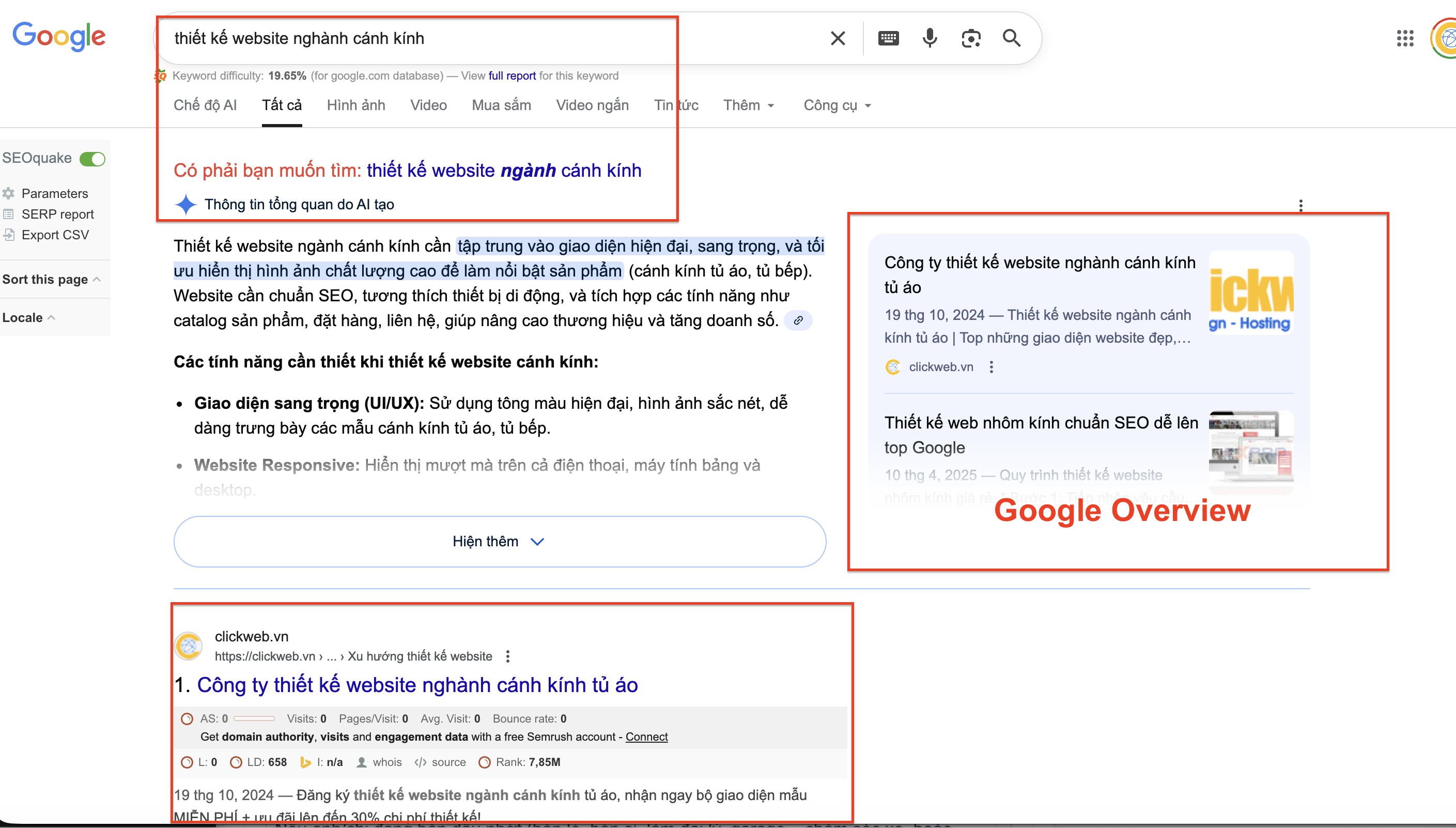The image size is (1456, 828).
Task: Expand Hiện thêm in the AI overview
Action: coord(499,541)
